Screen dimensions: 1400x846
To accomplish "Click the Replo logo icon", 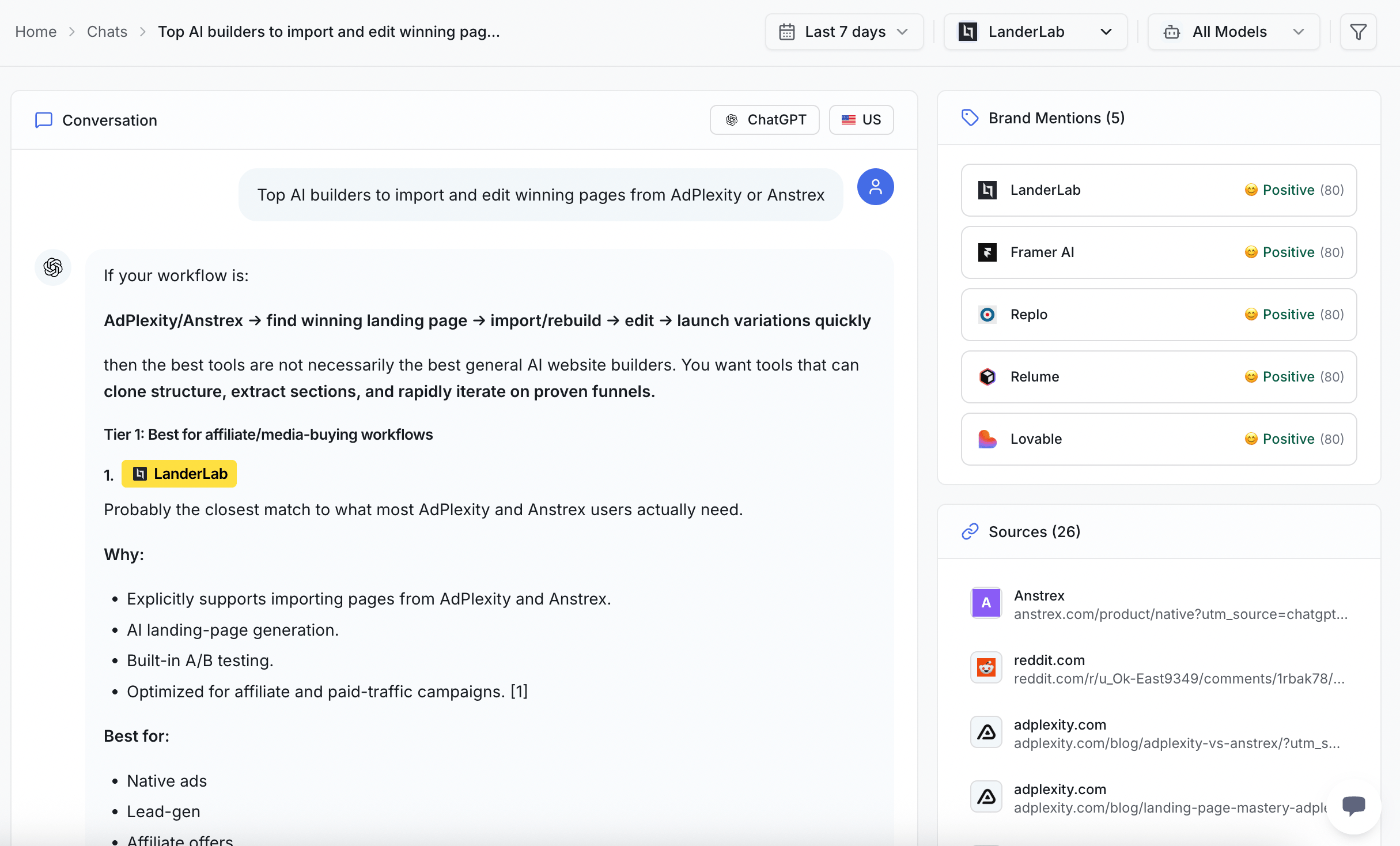I will pos(987,315).
